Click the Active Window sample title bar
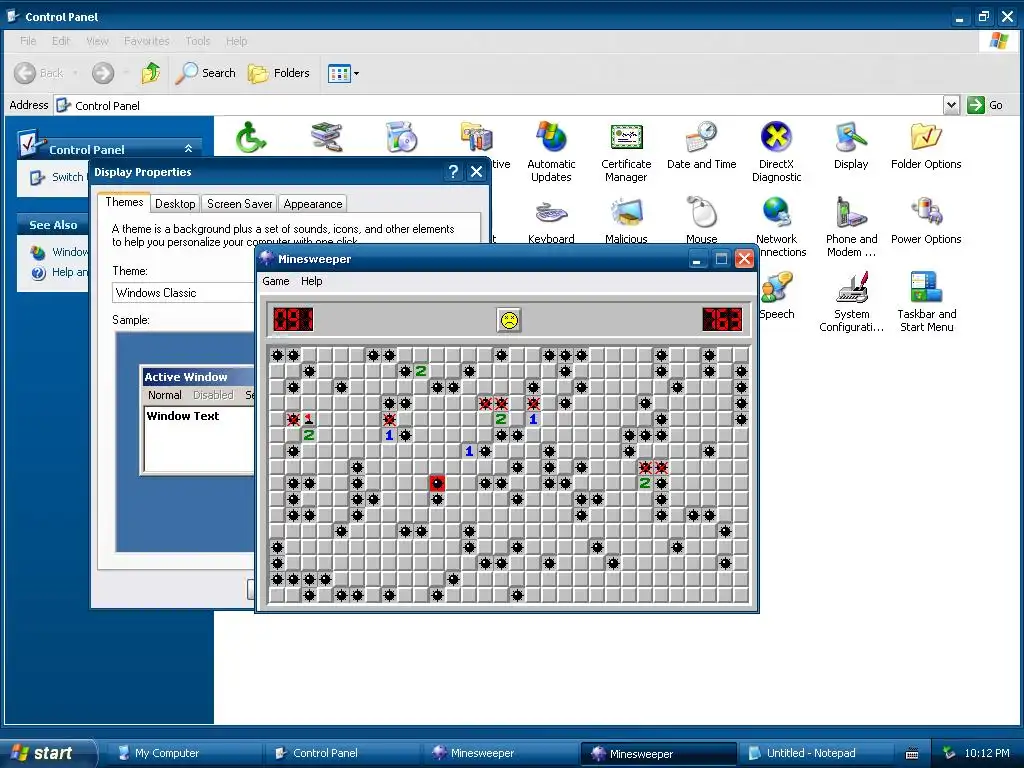The image size is (1024, 768). (x=198, y=377)
